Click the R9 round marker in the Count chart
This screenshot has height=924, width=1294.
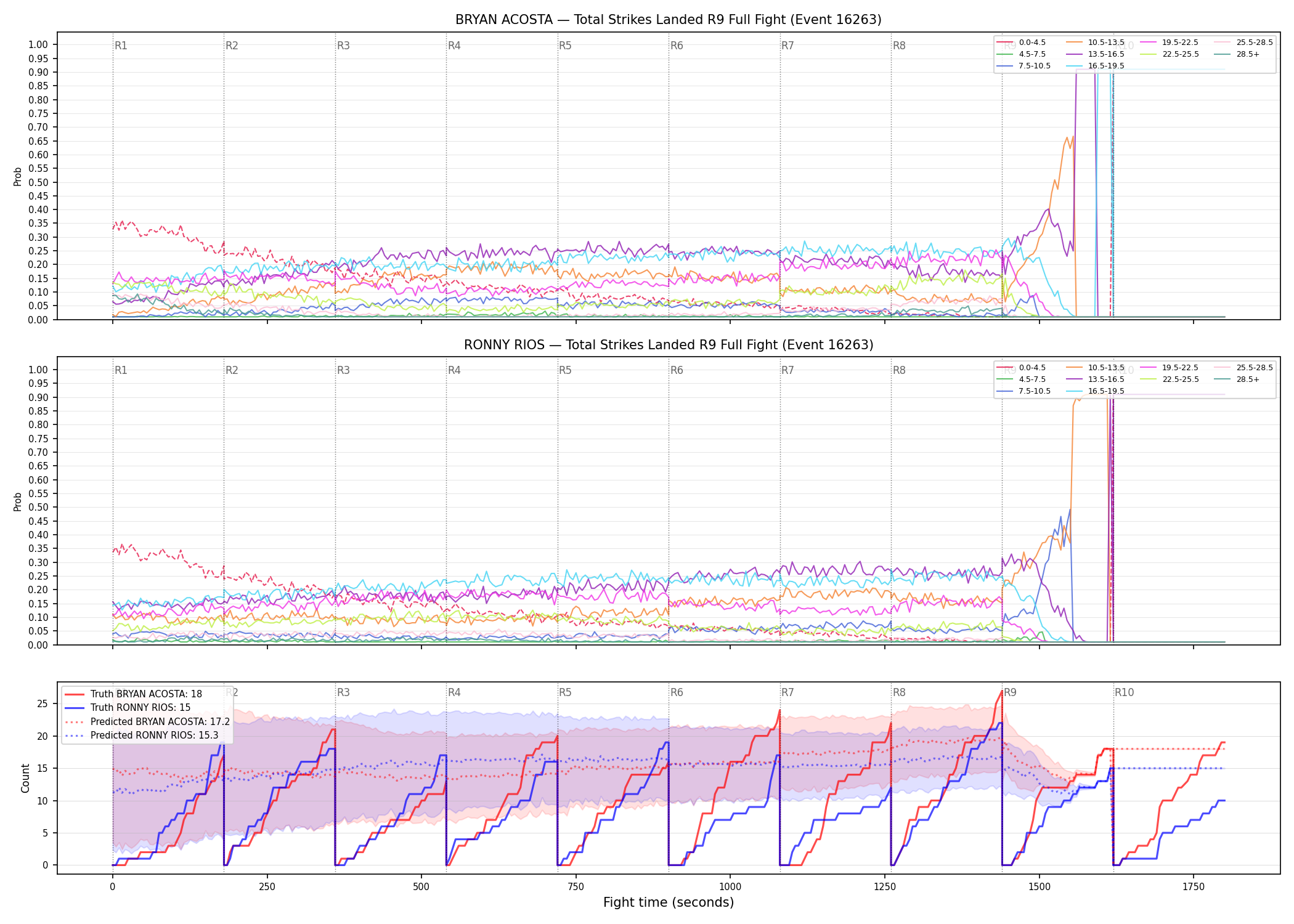pos(1010,692)
